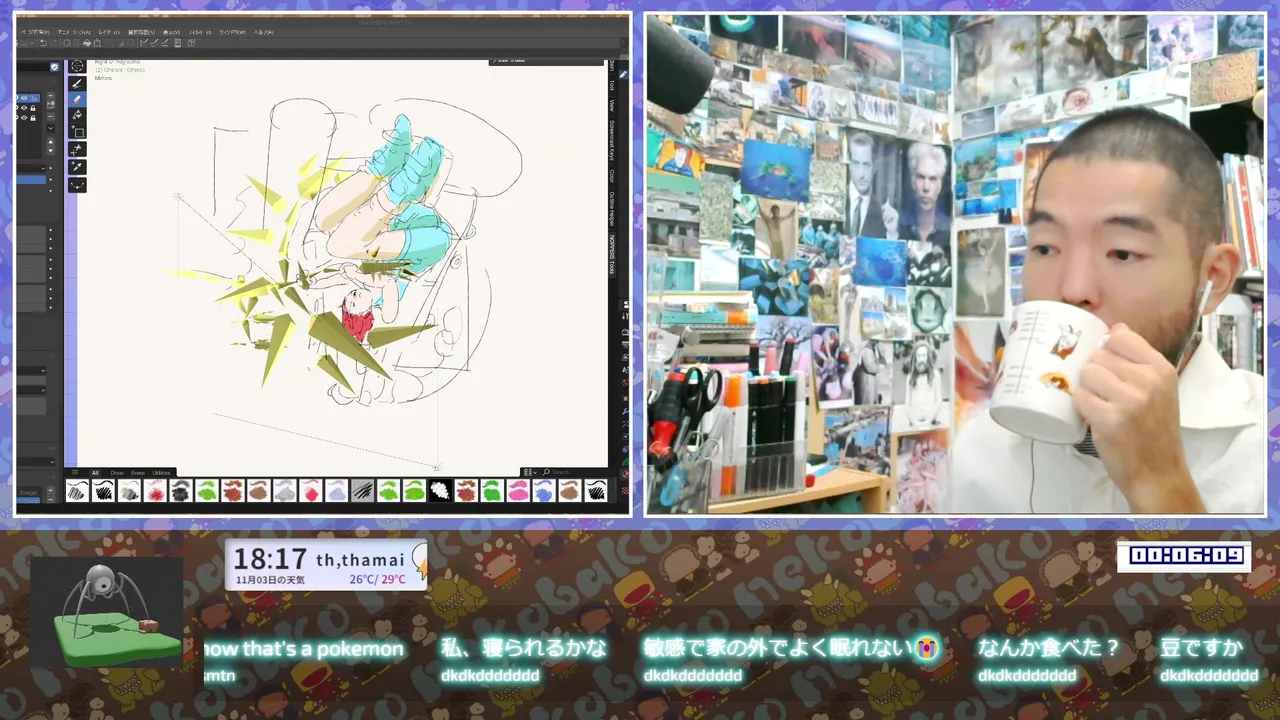Toggle lock on the first layer

[33, 98]
